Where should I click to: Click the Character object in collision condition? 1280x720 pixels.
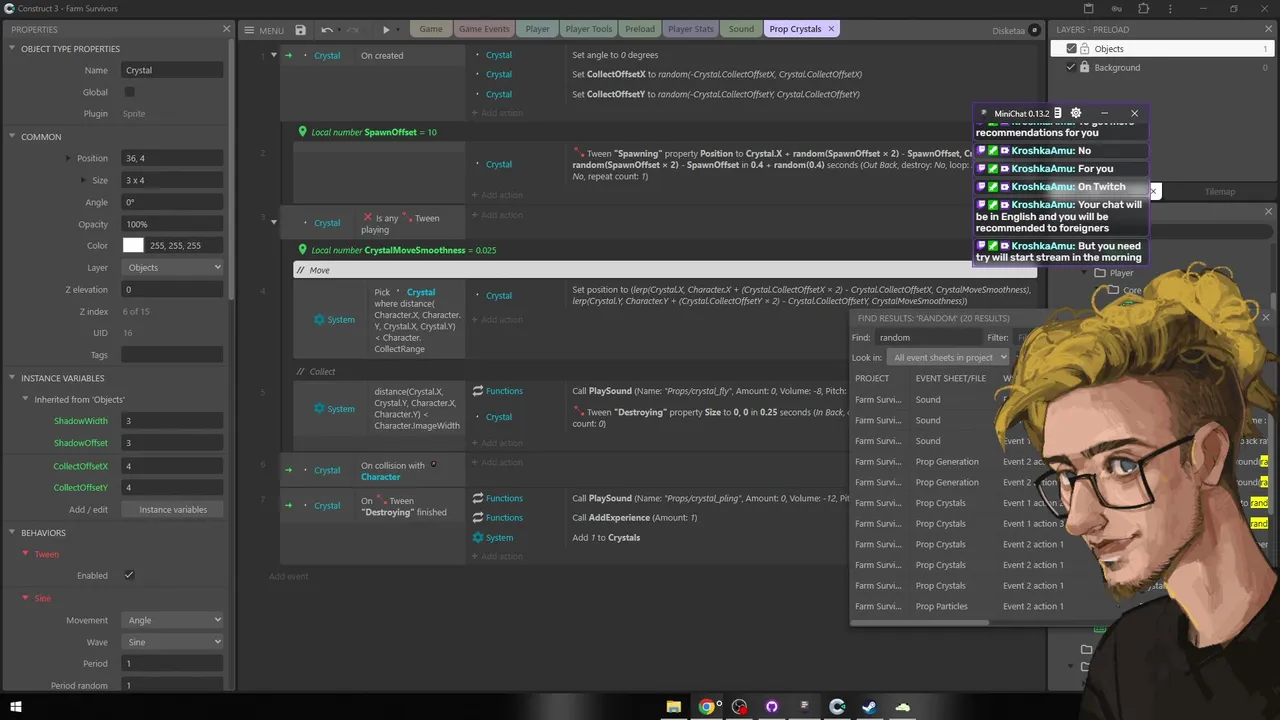(x=381, y=477)
